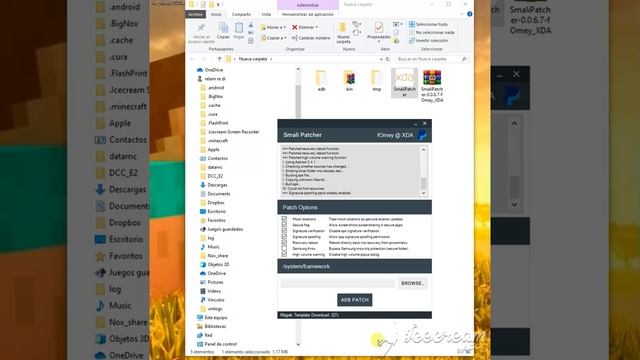Screen dimensions: 640x360
Task: Click the refresh icon in address bar
Action: point(388,59)
